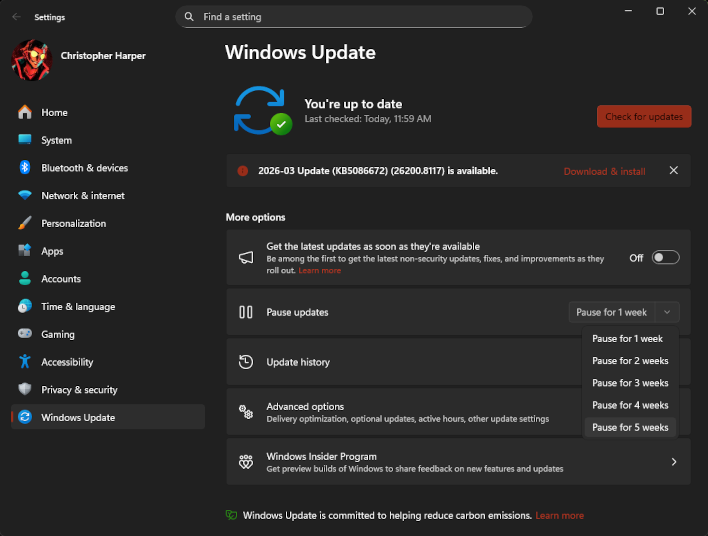The image size is (708, 536).
Task: Toggle Get the latest updates switch
Action: pyautogui.click(x=666, y=257)
